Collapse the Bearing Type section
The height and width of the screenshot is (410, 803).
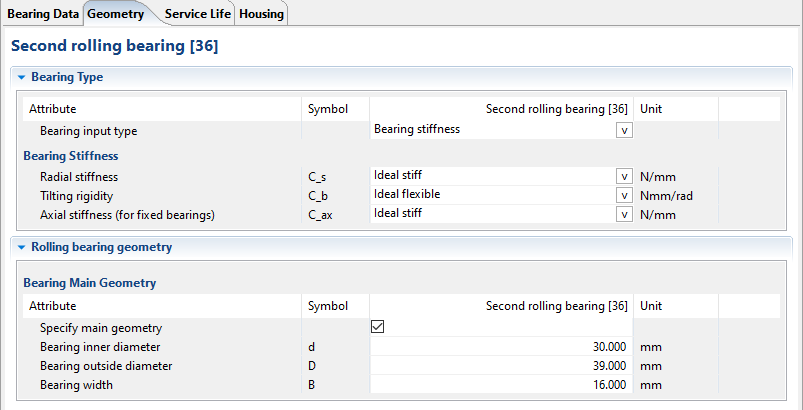click(21, 77)
